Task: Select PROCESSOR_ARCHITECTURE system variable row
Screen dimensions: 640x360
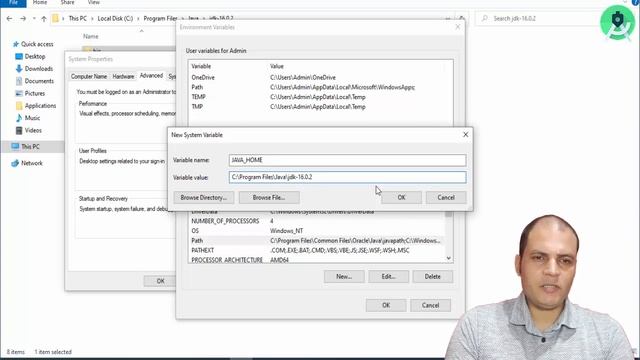Action: pos(317,260)
